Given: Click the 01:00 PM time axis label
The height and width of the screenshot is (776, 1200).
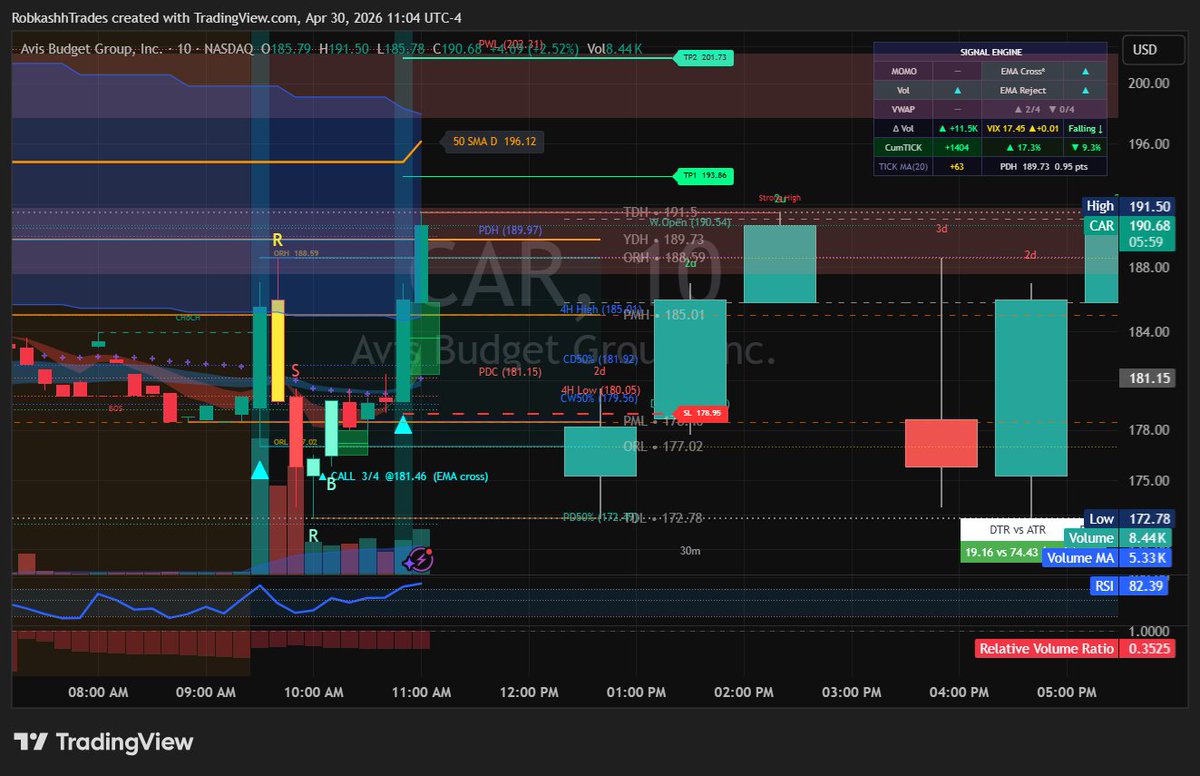Looking at the screenshot, I should coord(636,692).
